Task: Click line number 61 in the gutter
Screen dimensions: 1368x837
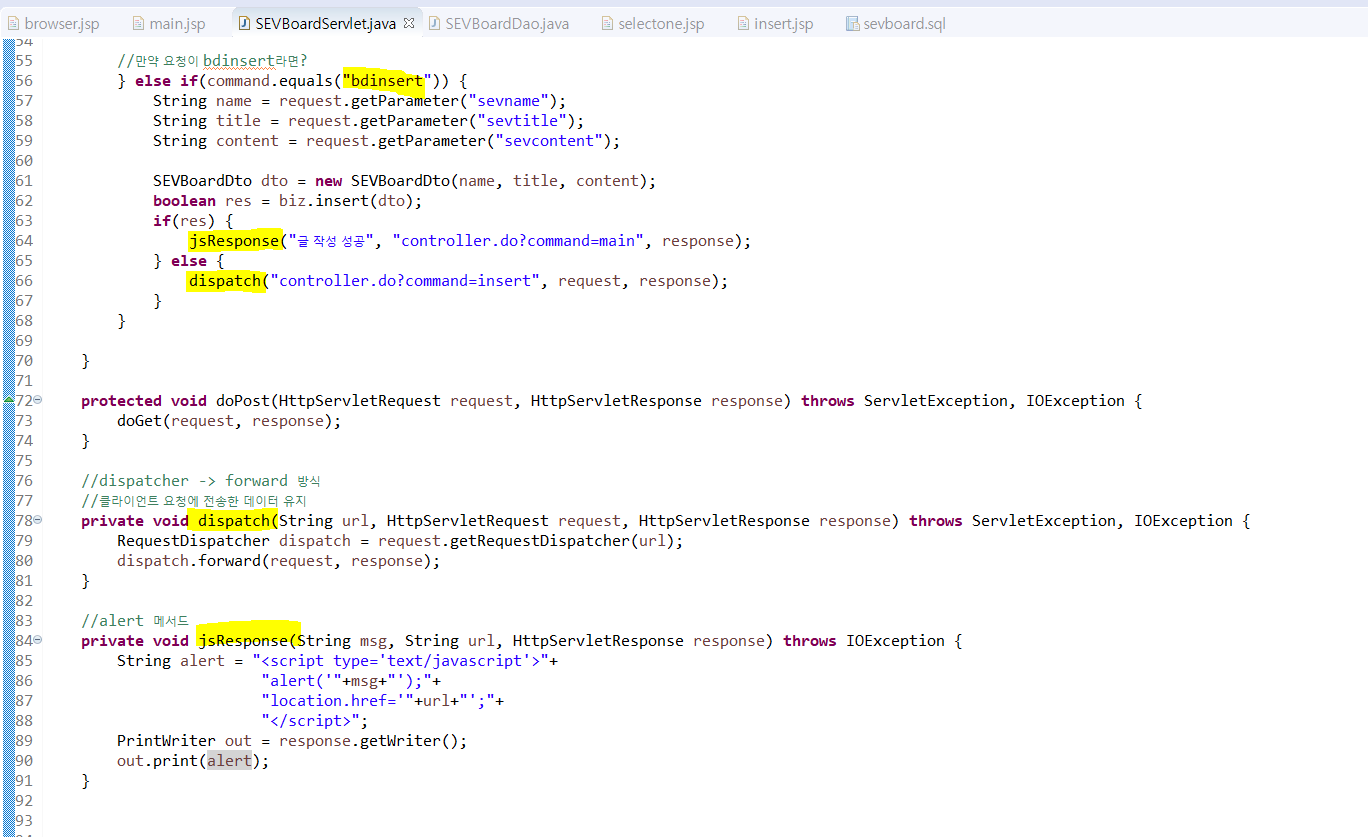Action: (x=24, y=180)
